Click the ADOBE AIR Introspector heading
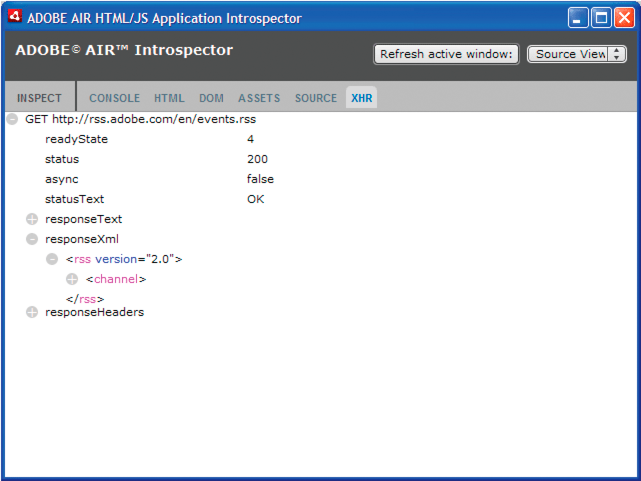The height and width of the screenshot is (481, 641). 124,50
